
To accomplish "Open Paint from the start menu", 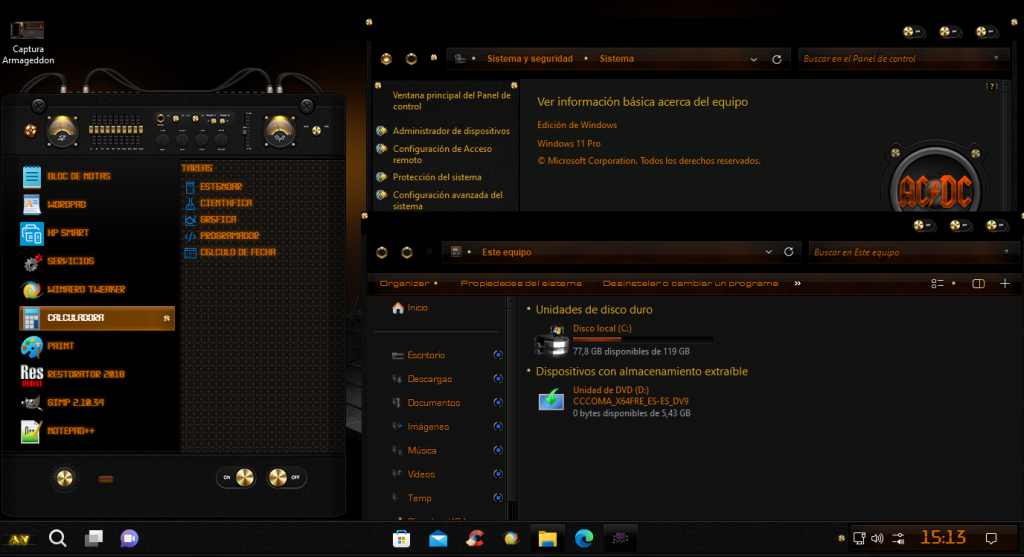I will (97, 346).
